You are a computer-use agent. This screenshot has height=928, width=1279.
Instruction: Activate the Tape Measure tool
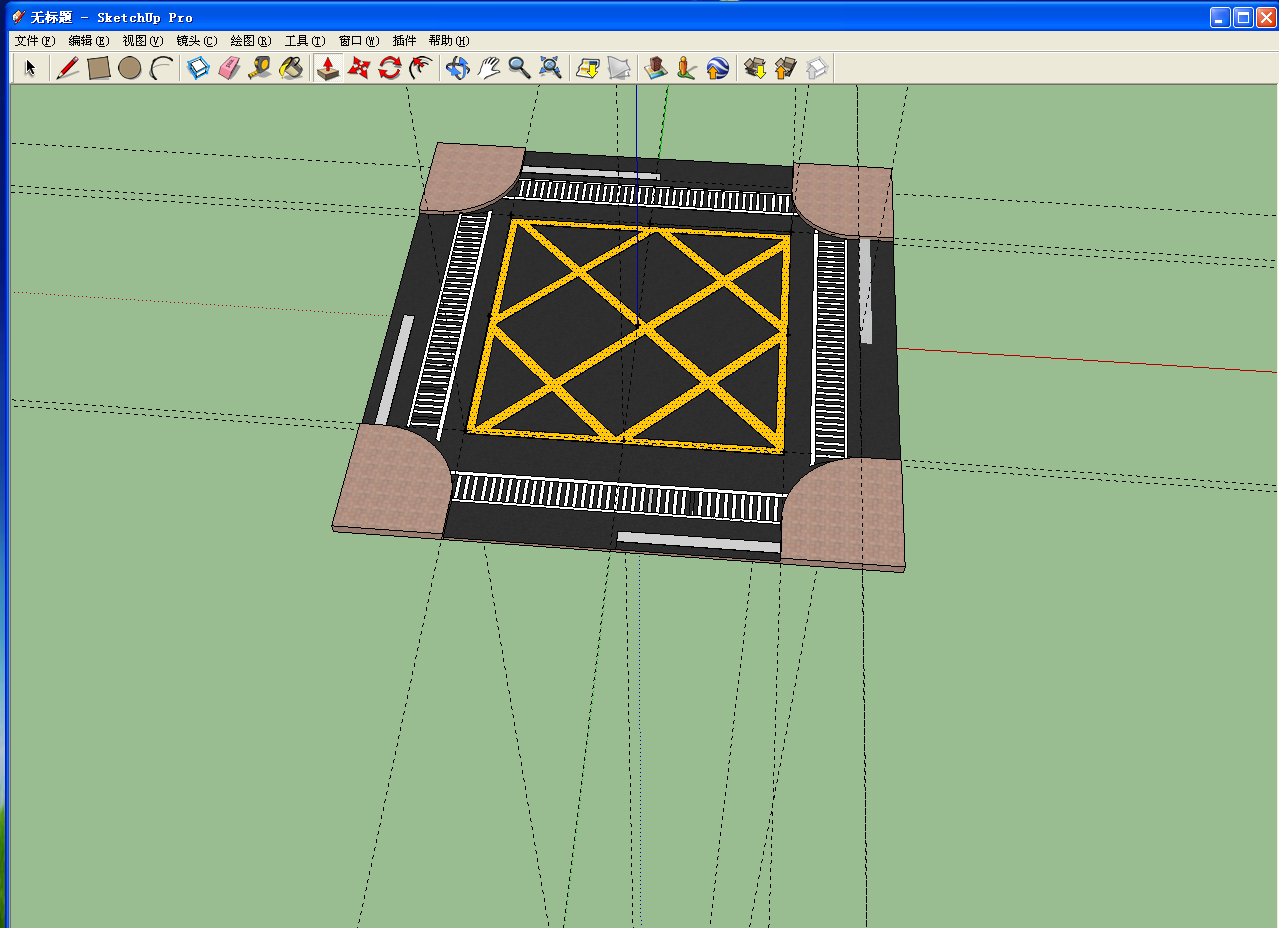(x=260, y=68)
